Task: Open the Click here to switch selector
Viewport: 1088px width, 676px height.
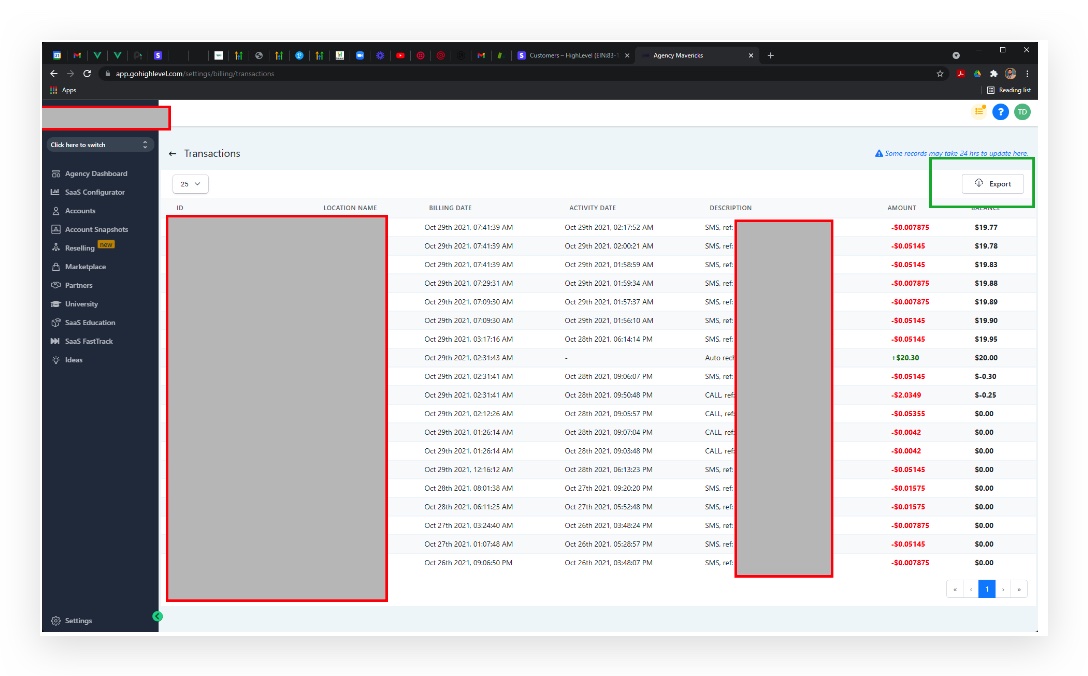Action: coord(100,144)
